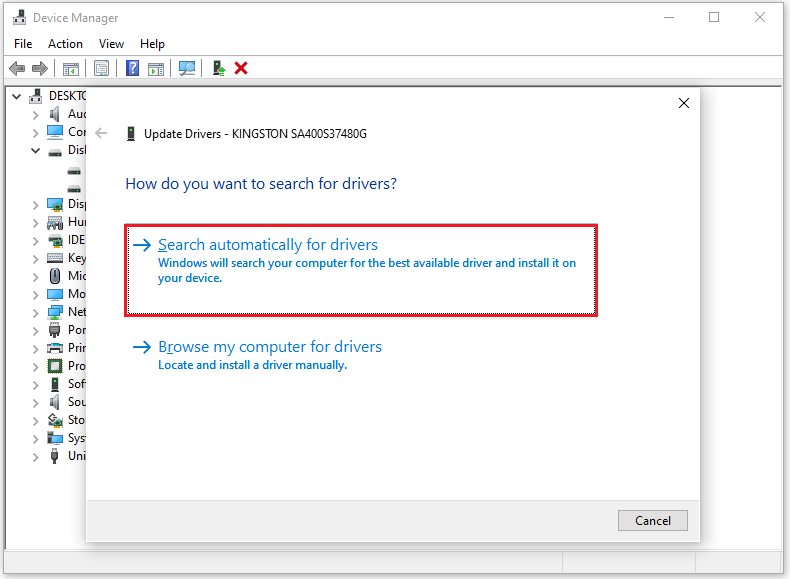Click the blue Help question-mark toolbar icon
Viewport: 790px width, 579px height.
click(133, 68)
